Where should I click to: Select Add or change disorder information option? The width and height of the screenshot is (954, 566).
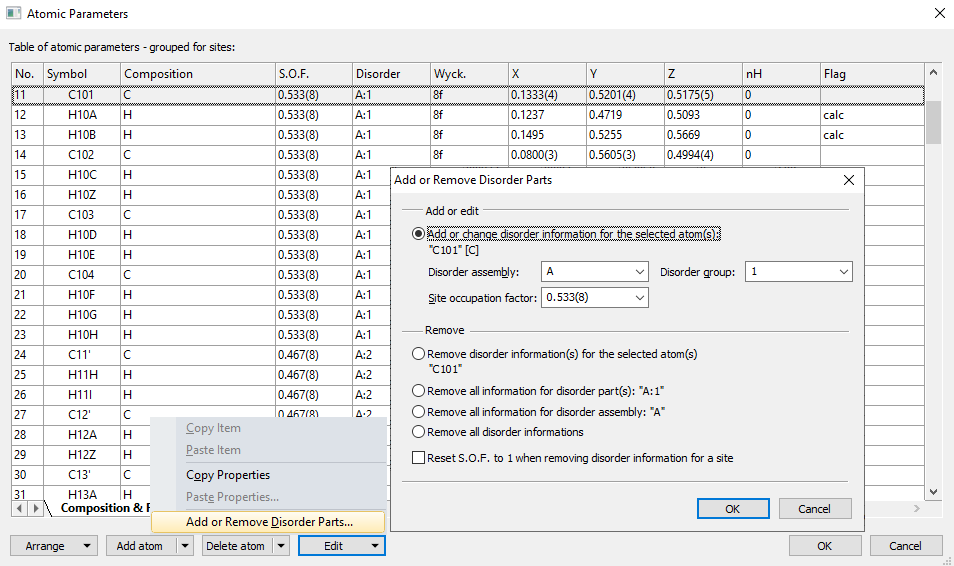(x=419, y=233)
